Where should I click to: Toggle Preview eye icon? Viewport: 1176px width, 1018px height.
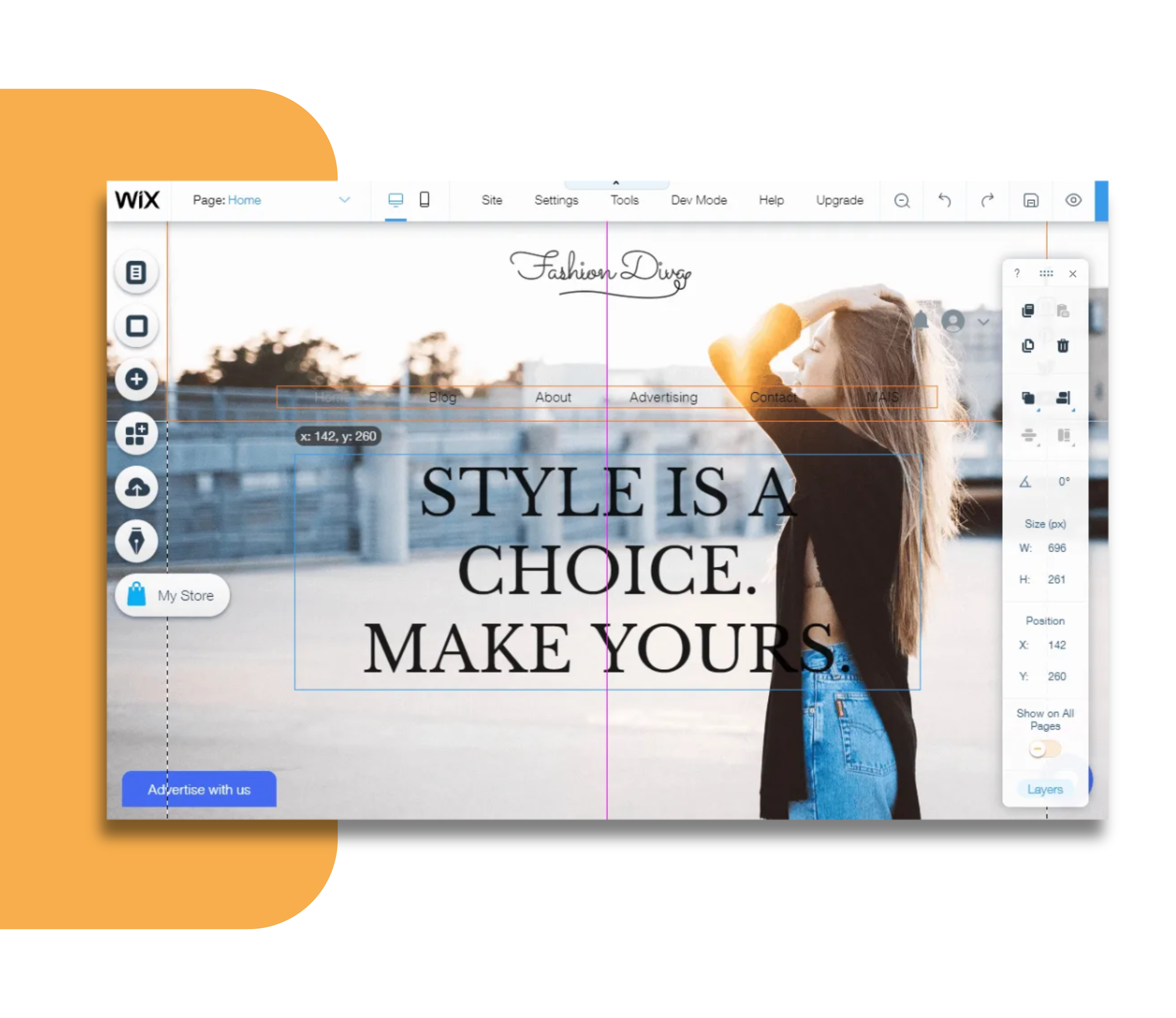click(1073, 200)
